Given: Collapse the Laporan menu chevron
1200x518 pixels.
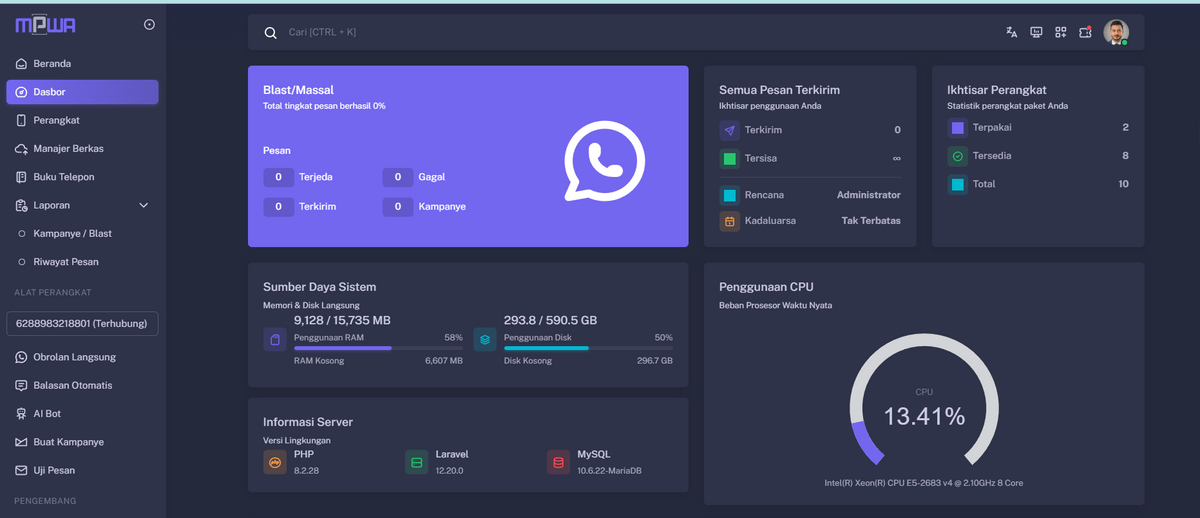Looking at the screenshot, I should [x=143, y=205].
